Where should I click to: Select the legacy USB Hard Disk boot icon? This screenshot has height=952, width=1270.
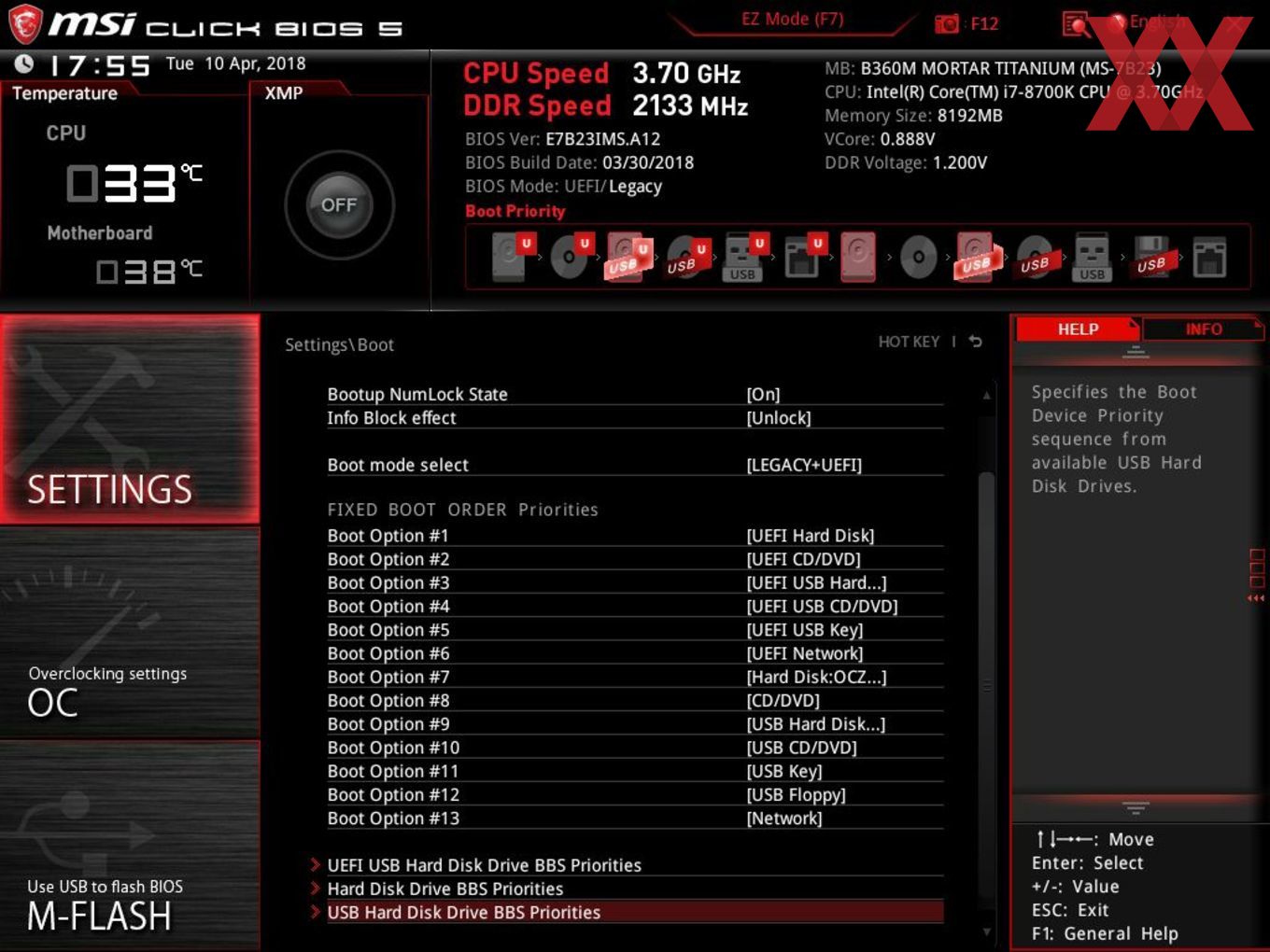976,257
